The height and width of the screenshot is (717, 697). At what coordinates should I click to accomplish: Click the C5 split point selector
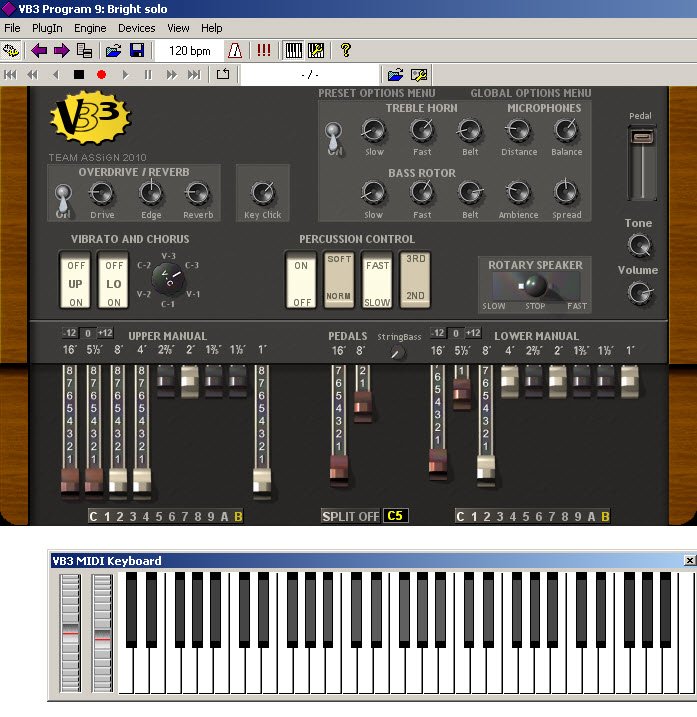pos(395,516)
